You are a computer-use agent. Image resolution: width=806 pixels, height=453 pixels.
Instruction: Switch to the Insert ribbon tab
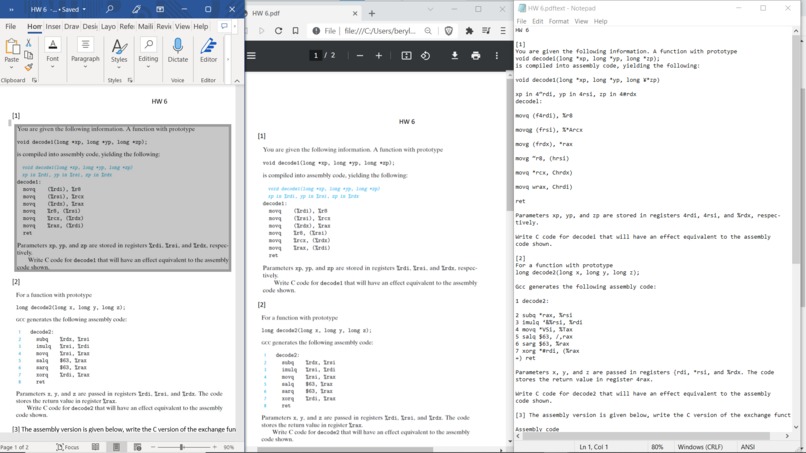pos(53,26)
